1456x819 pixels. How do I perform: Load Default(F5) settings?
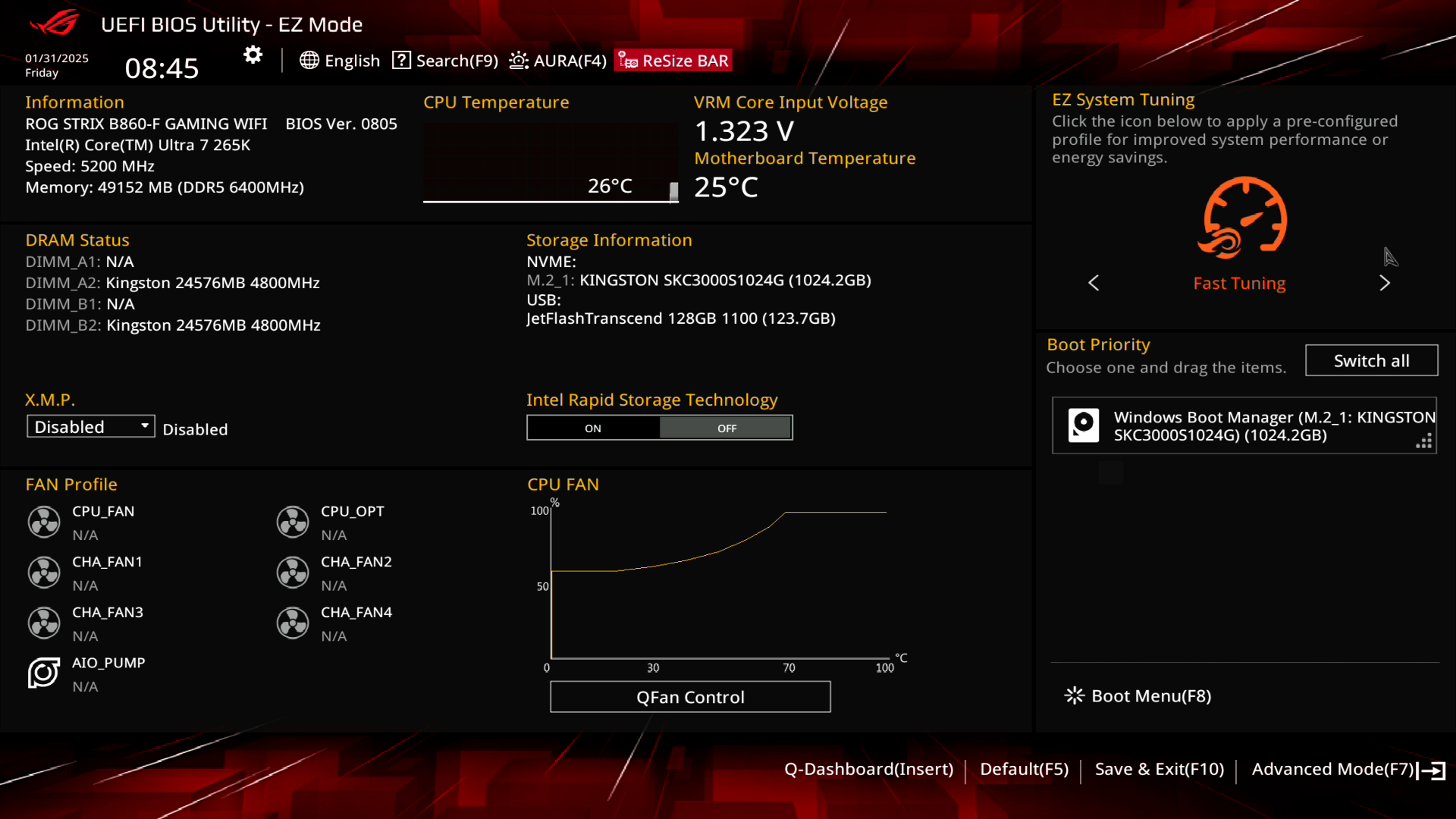[x=1024, y=769]
